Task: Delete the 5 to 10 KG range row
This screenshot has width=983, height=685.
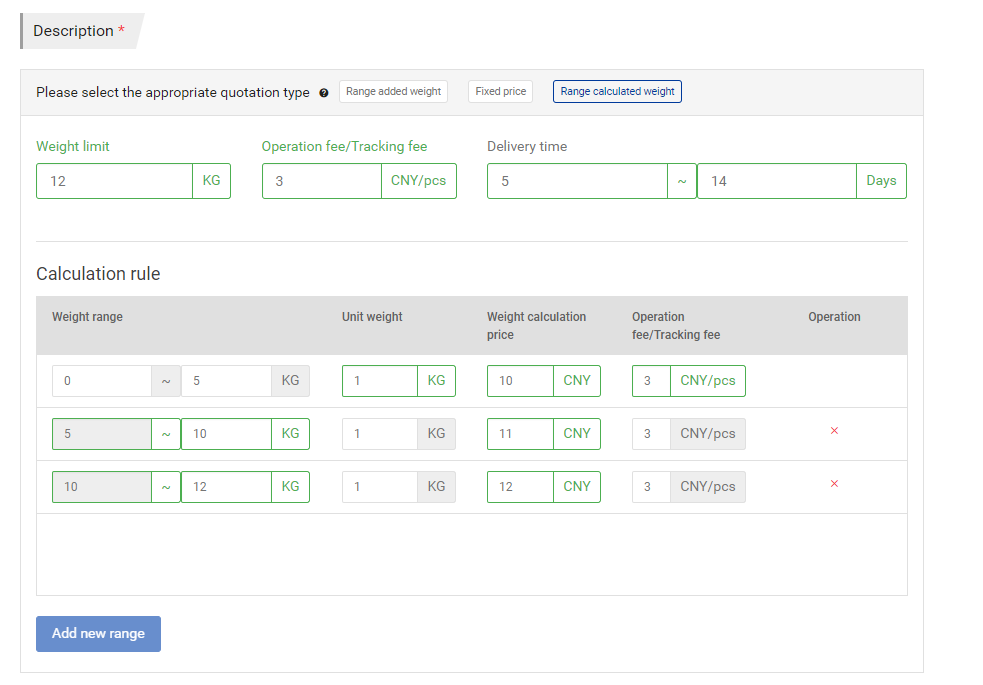Action: pos(834,431)
